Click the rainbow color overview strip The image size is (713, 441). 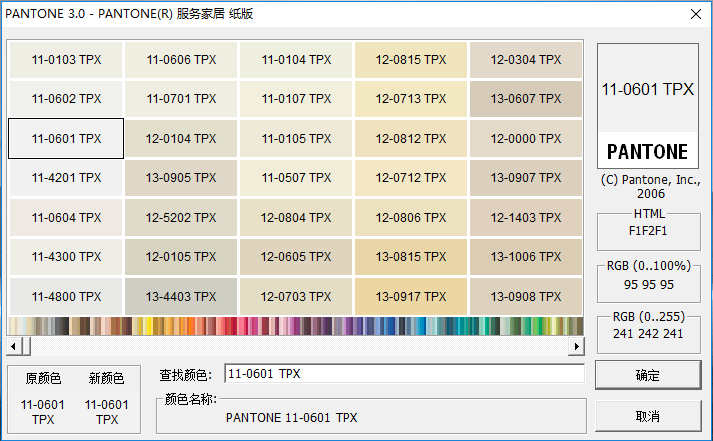click(x=296, y=326)
